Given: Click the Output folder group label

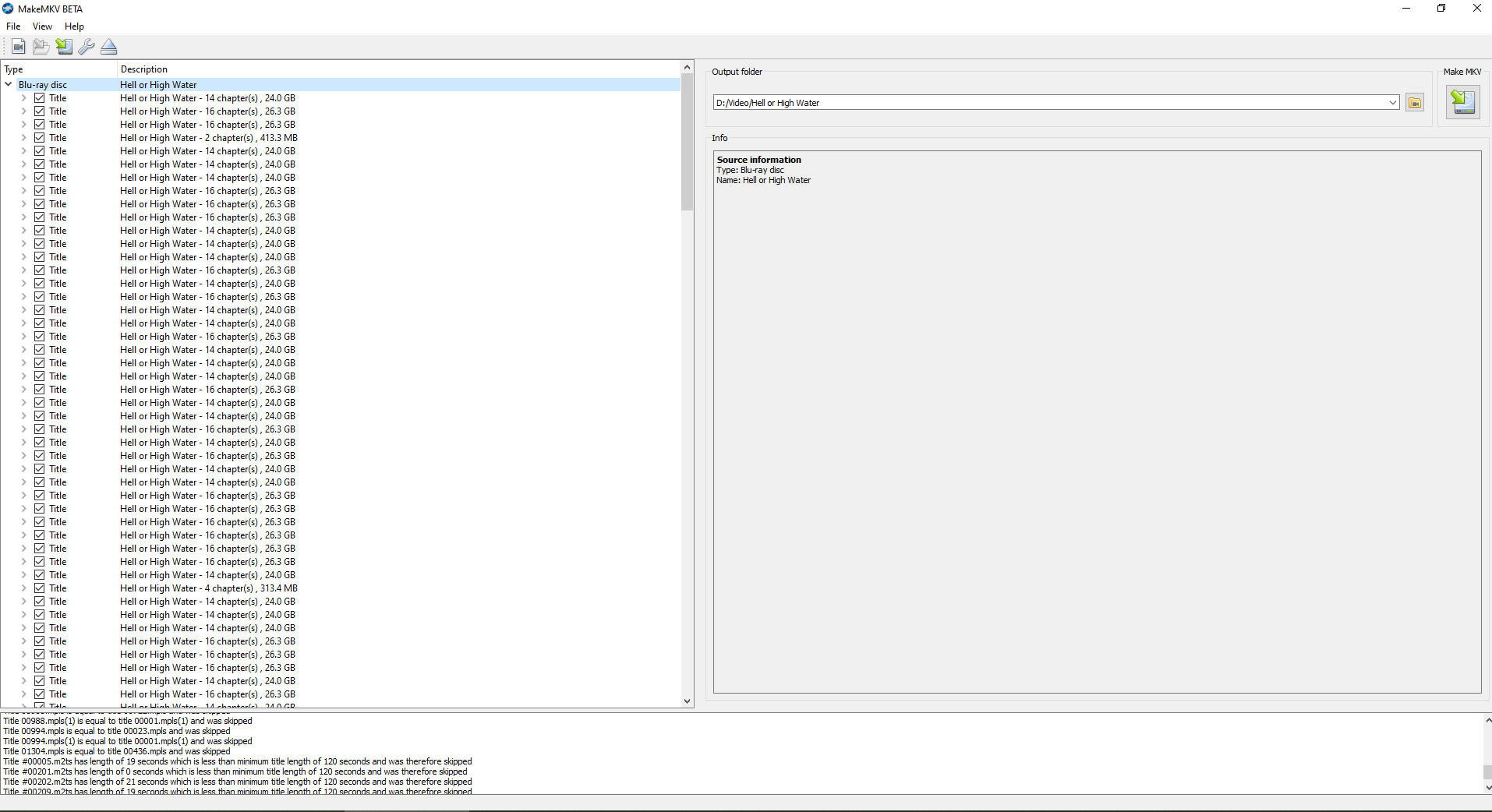Looking at the screenshot, I should [x=737, y=72].
